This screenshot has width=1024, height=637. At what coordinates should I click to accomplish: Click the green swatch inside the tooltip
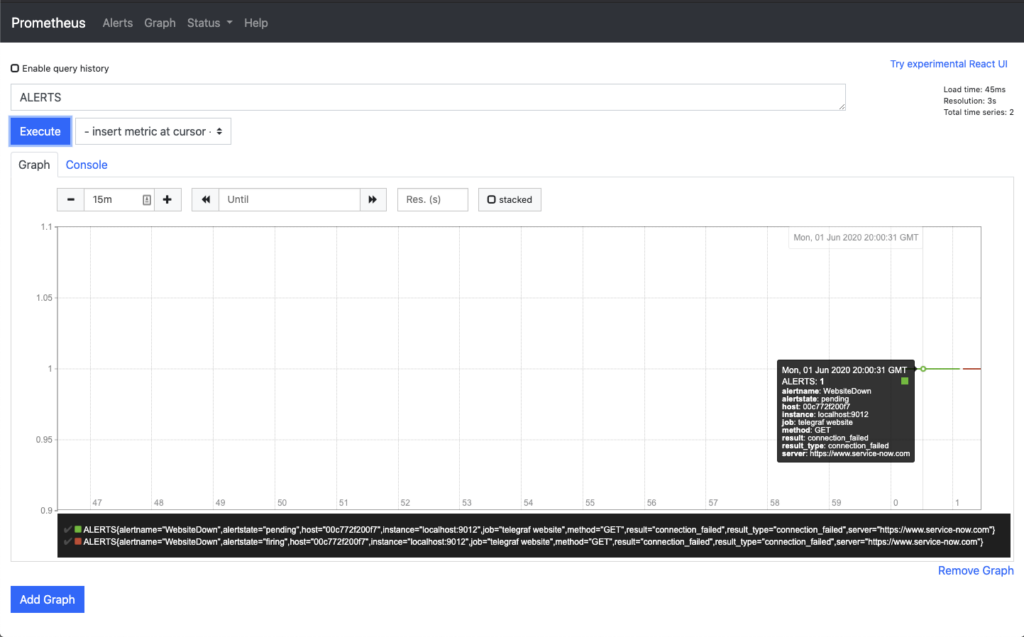tap(904, 381)
